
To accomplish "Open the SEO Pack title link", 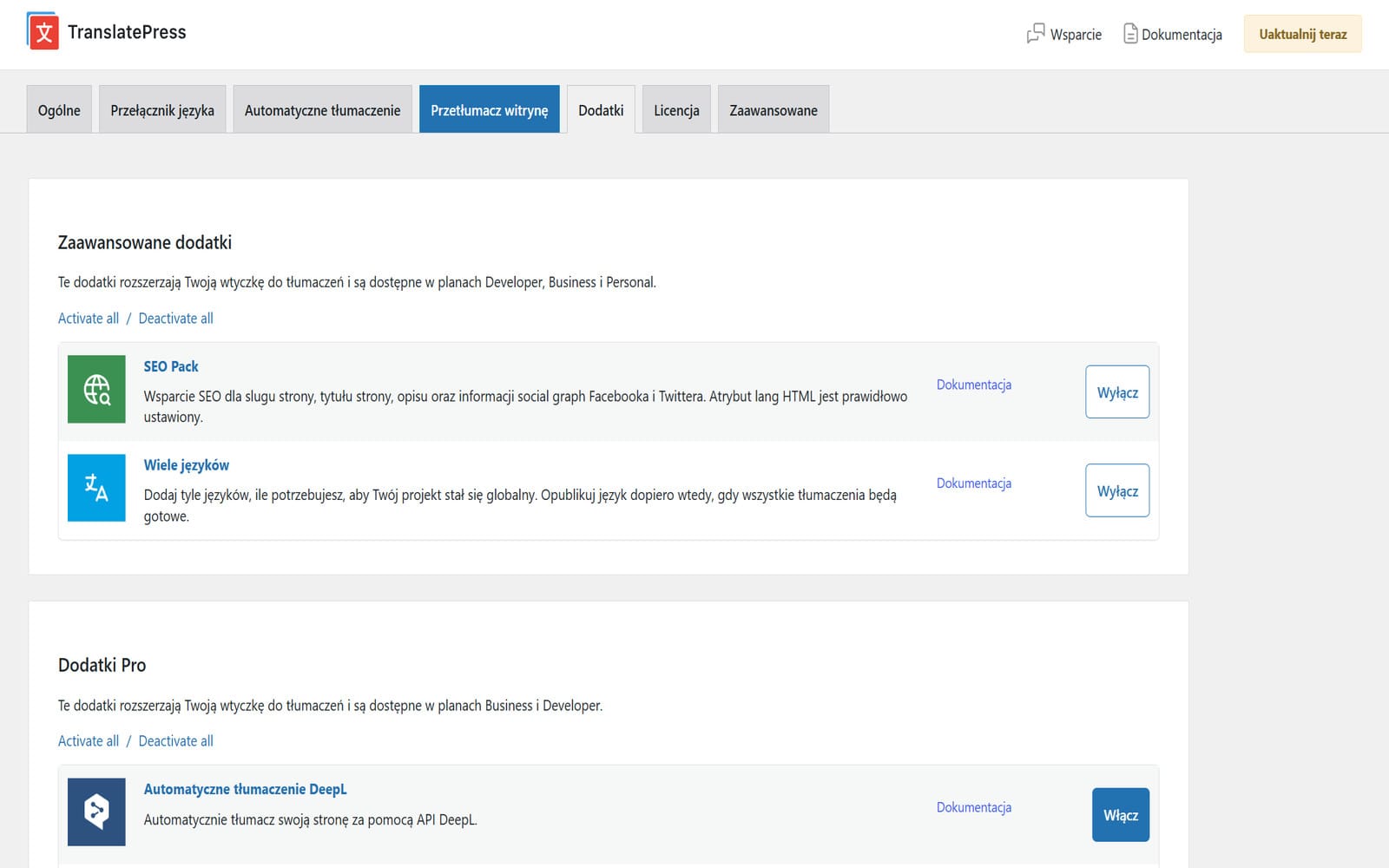I will coord(171,366).
